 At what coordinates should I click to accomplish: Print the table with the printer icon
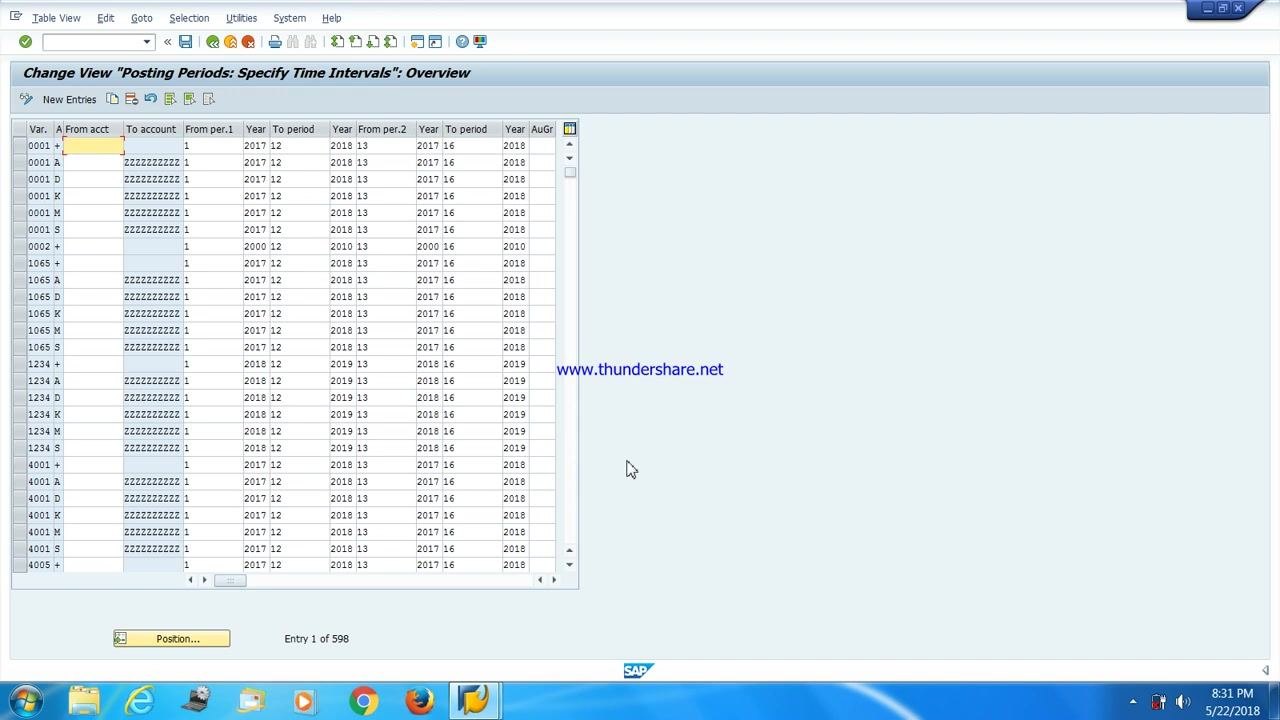coord(275,42)
